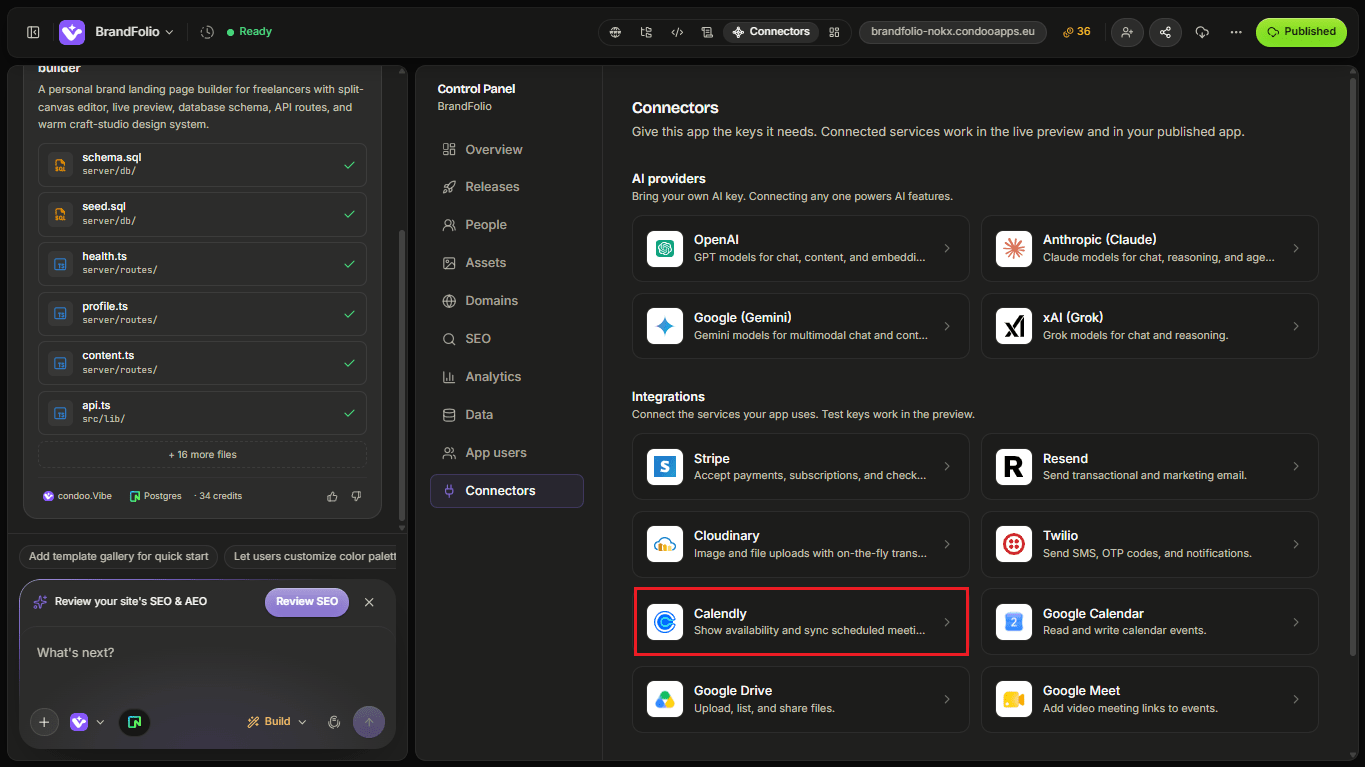1365x767 pixels.
Task: Open the brandfolio-nokx.condooapps.eu URL
Action: pos(953,32)
